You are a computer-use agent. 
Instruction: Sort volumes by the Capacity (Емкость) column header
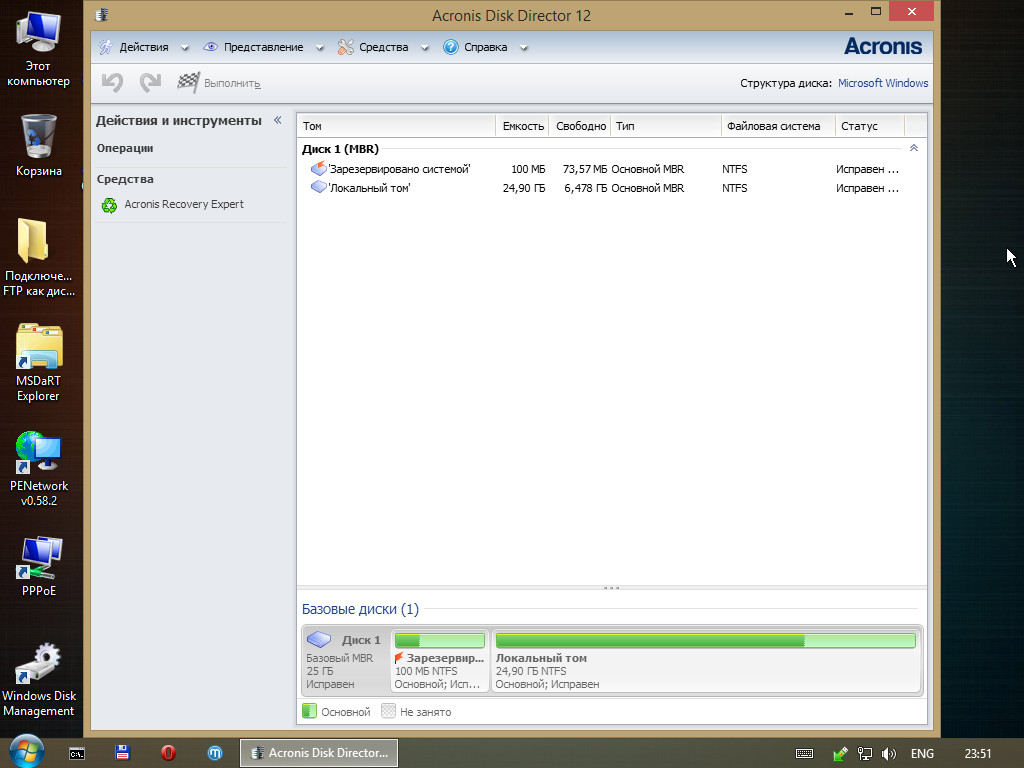pos(522,126)
